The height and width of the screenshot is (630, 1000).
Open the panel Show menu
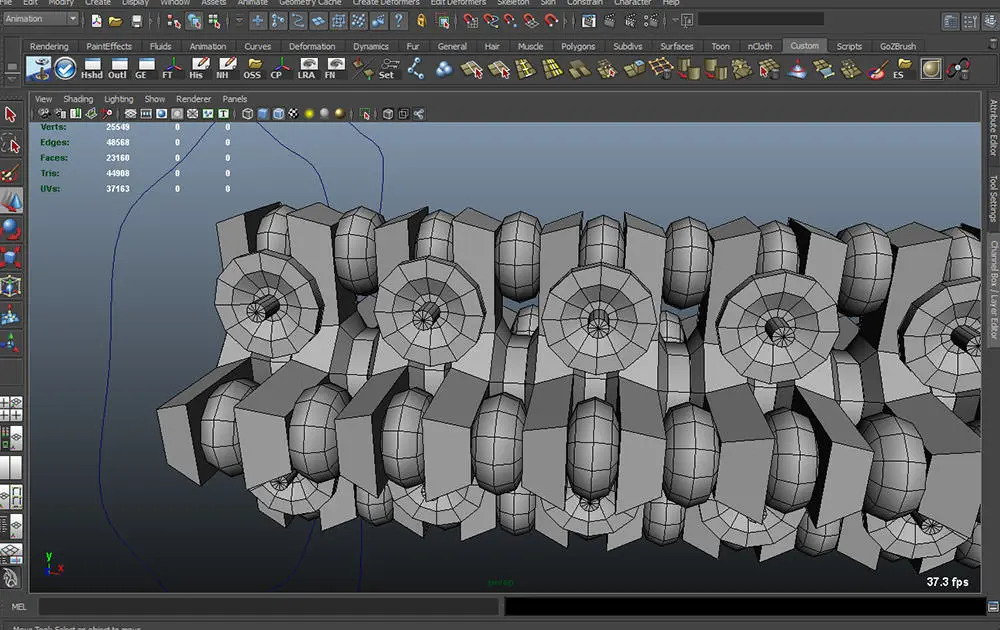154,99
